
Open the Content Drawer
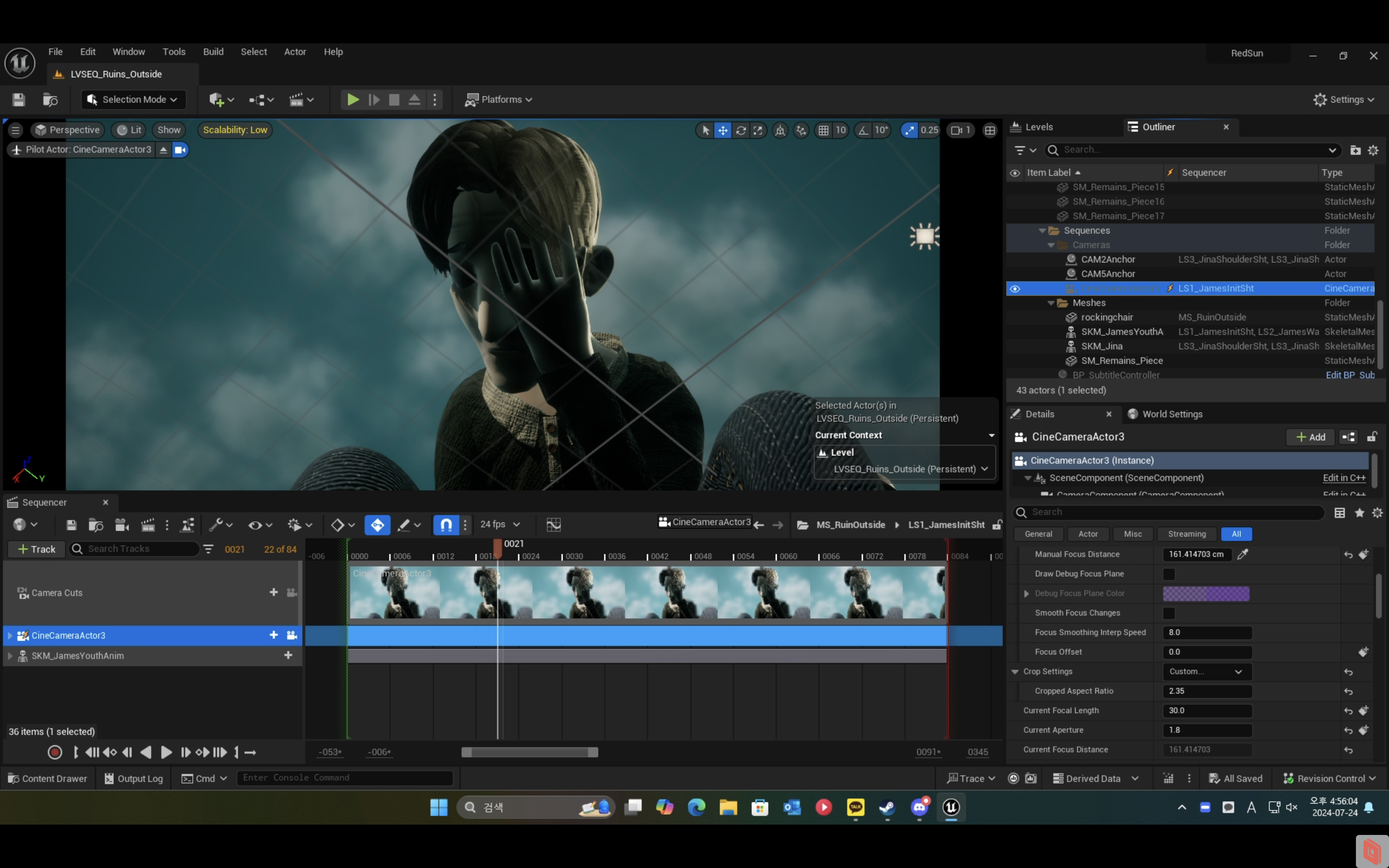48,778
